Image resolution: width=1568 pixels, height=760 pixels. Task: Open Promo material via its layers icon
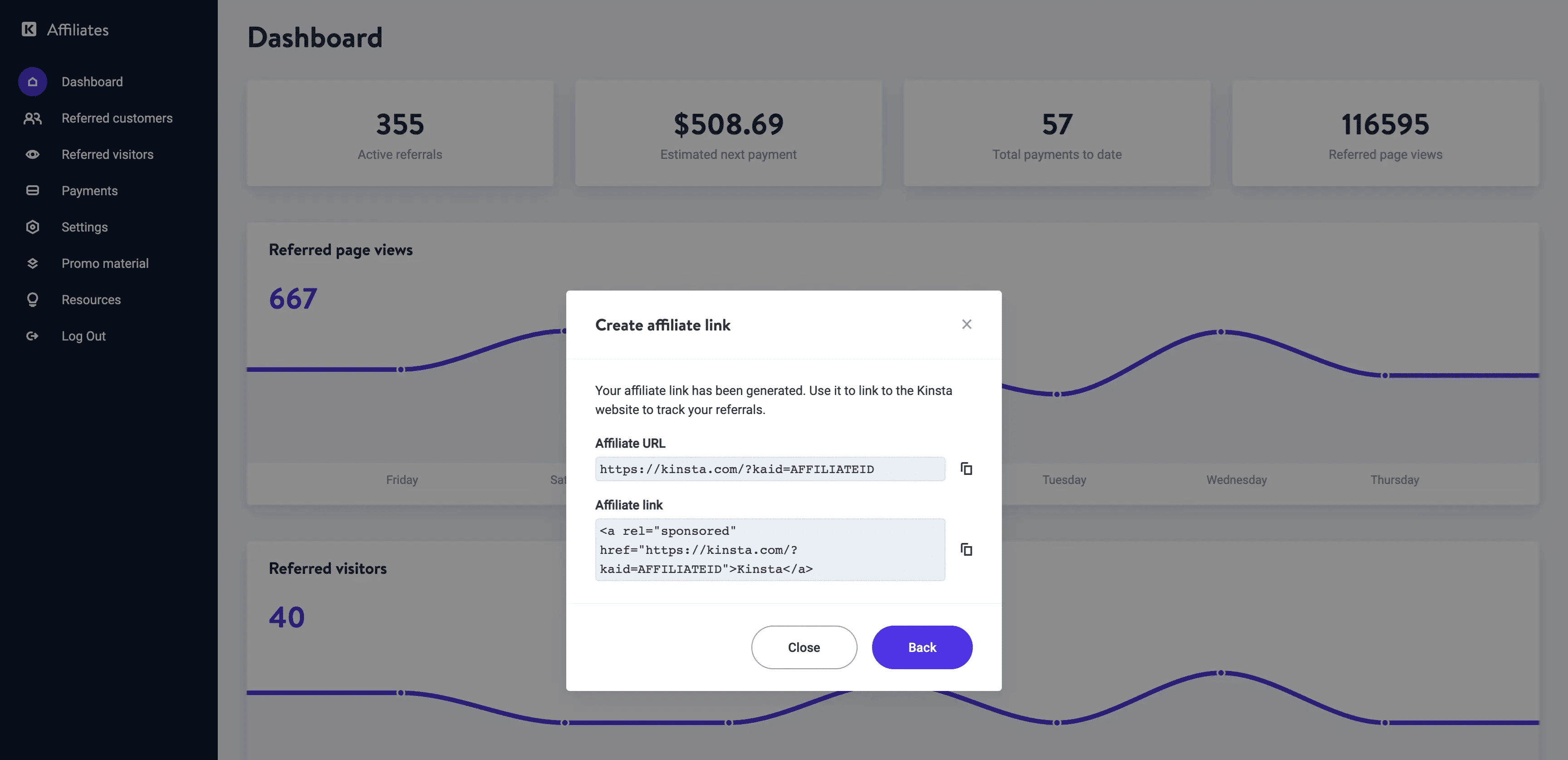(32, 262)
